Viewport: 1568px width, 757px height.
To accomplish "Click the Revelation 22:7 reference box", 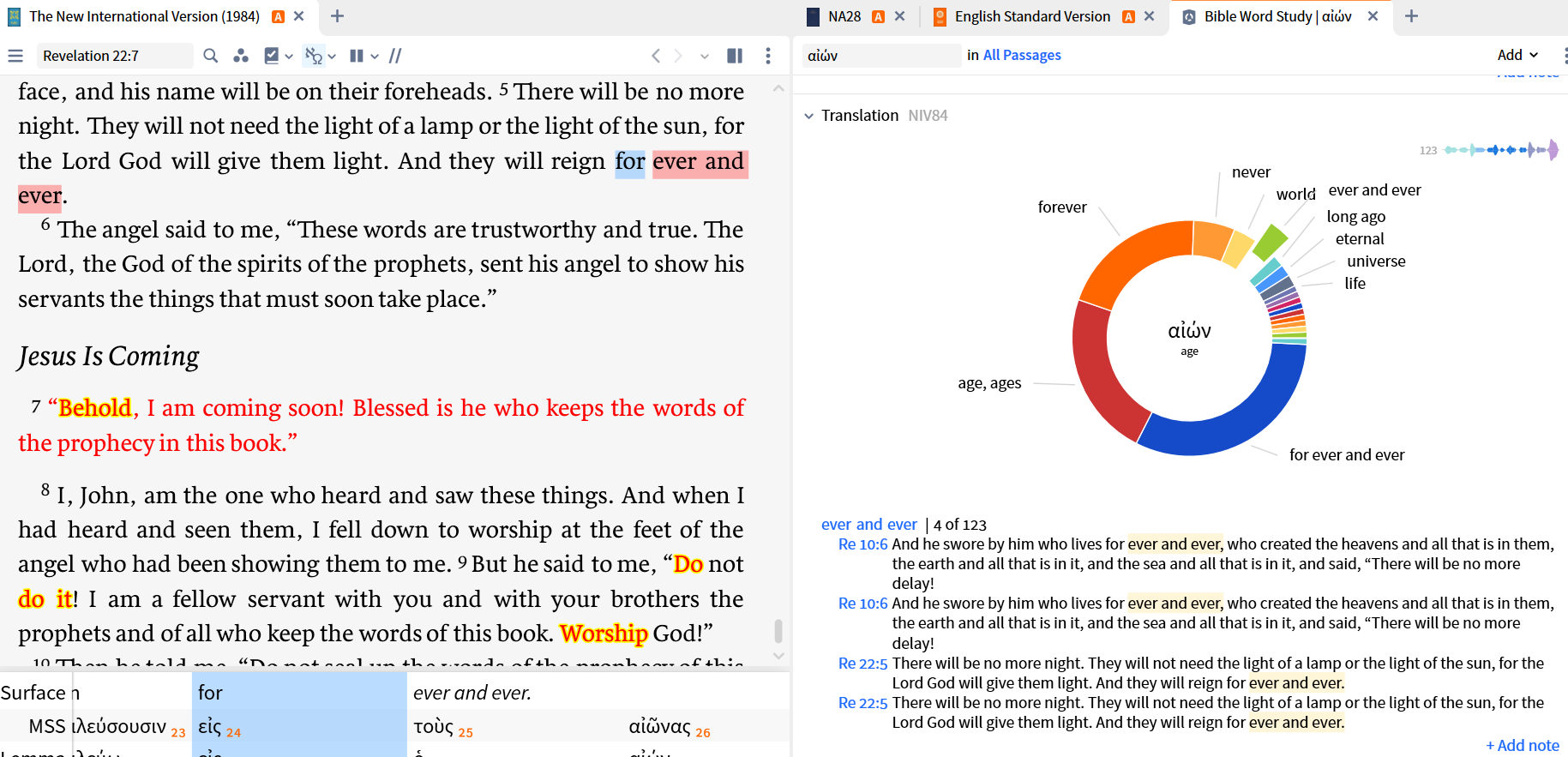I will [114, 56].
